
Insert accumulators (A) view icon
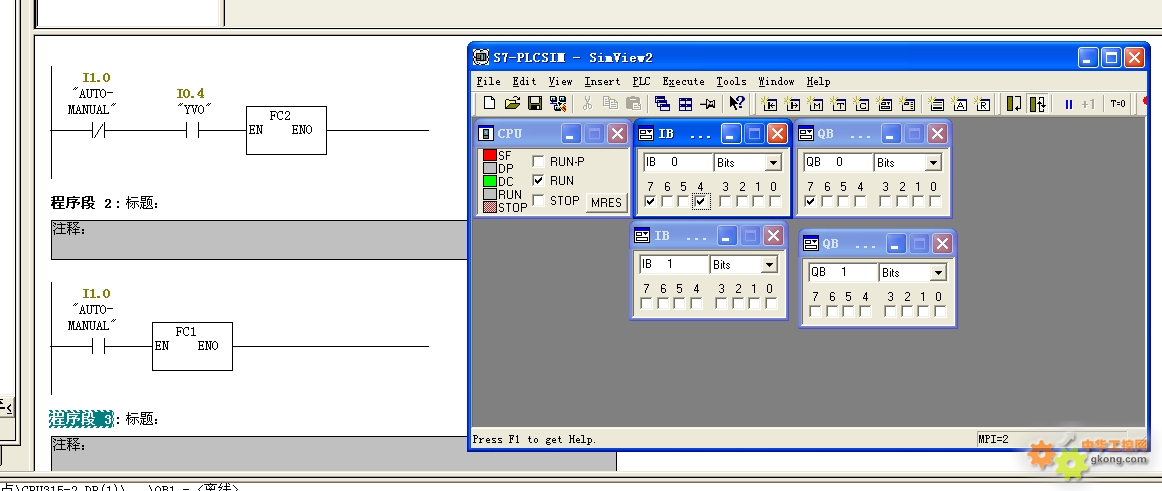[x=960, y=104]
